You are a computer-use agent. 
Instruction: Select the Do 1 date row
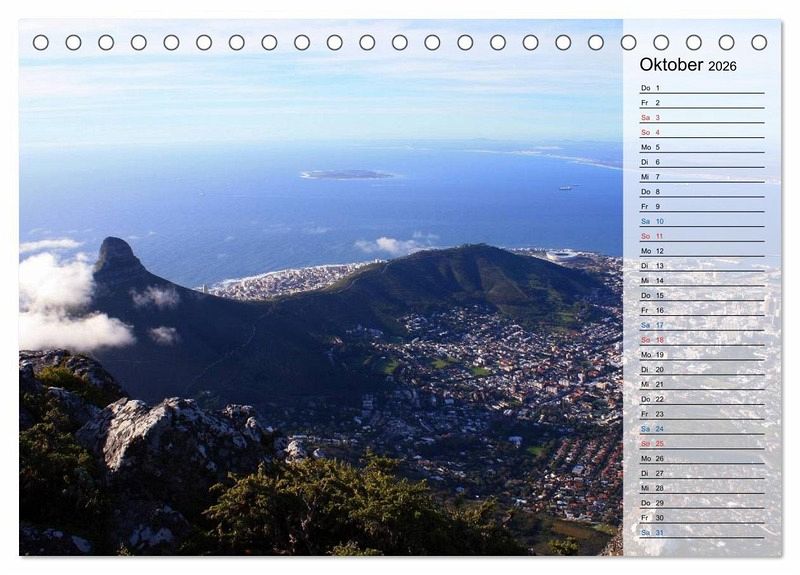pos(701,88)
